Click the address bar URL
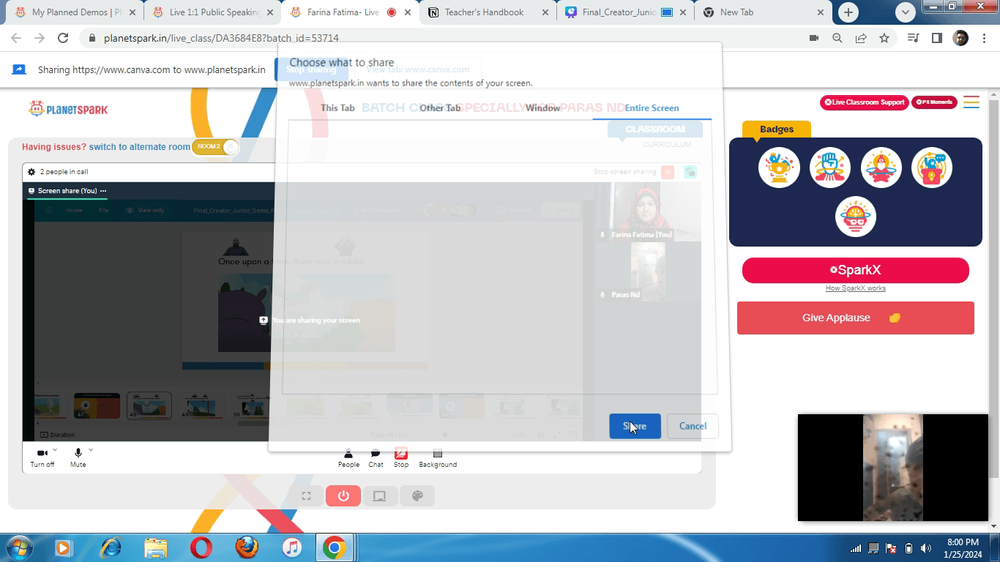1000x562 pixels. (221, 38)
